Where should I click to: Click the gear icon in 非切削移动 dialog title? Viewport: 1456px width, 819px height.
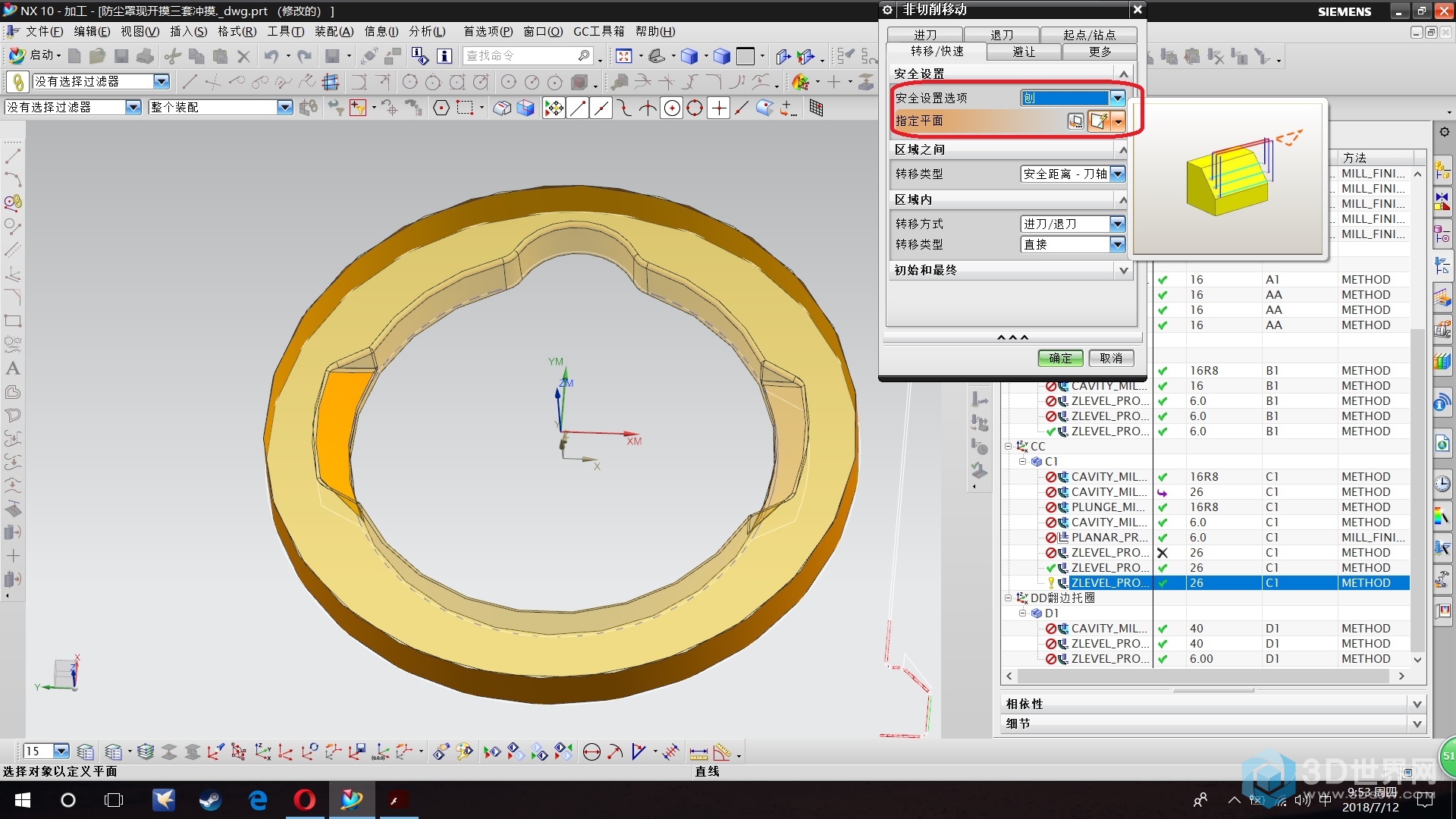888,10
